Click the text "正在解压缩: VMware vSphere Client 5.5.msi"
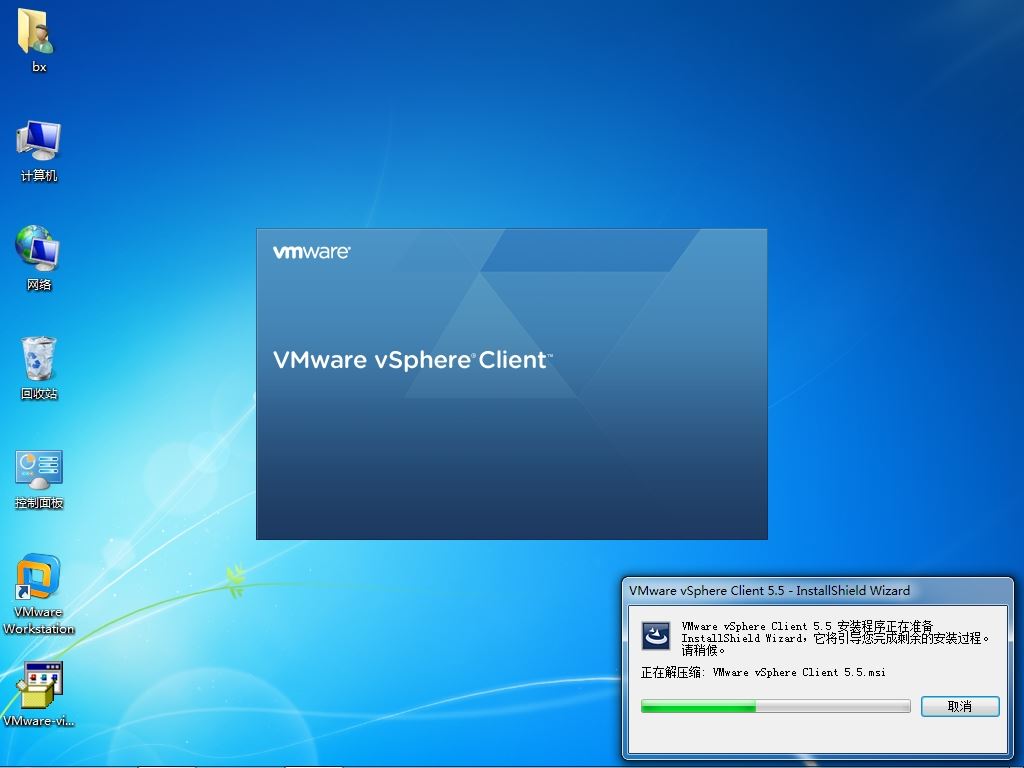This screenshot has width=1024, height=768. [763, 672]
